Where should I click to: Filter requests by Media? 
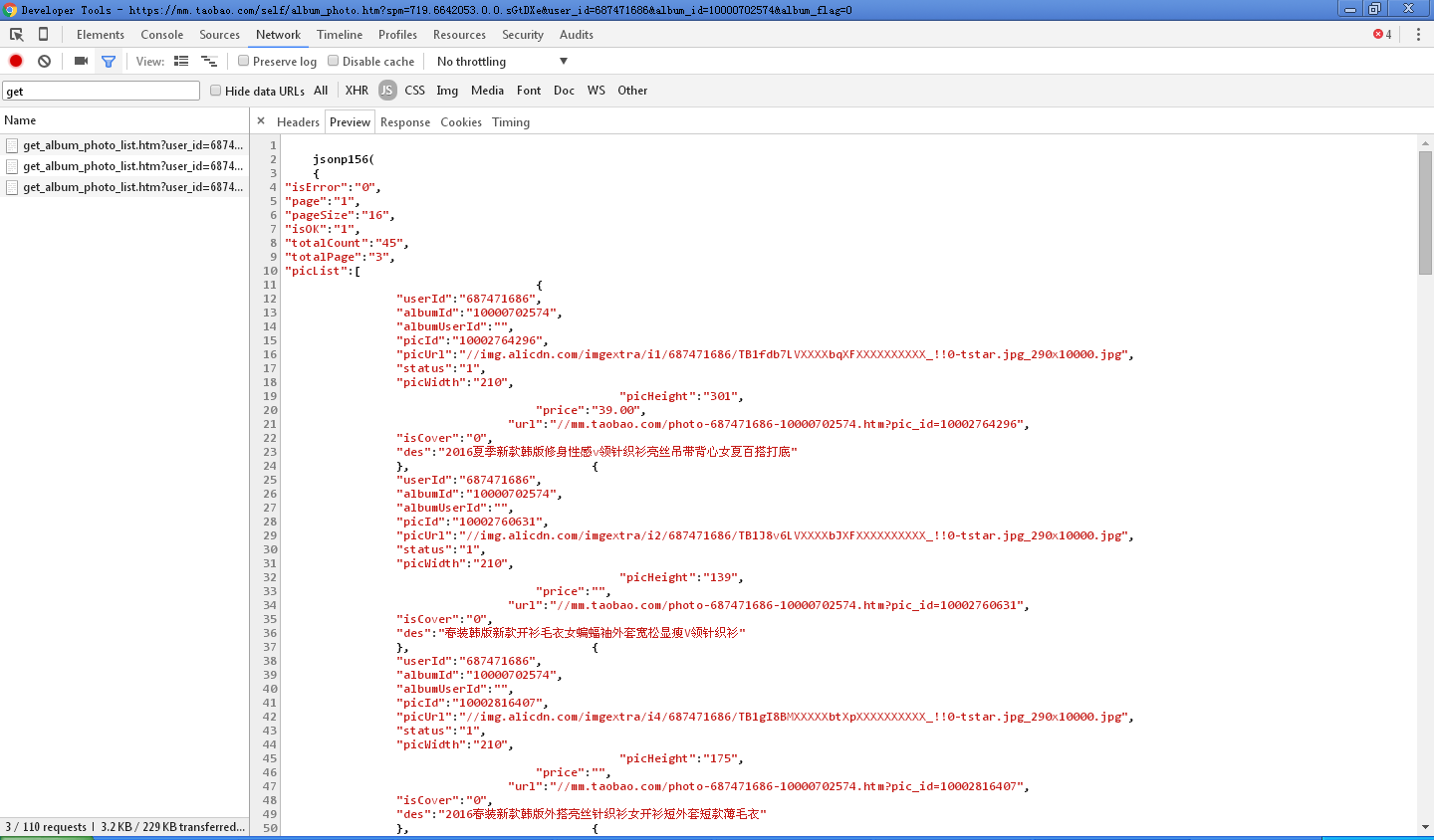coord(487,90)
